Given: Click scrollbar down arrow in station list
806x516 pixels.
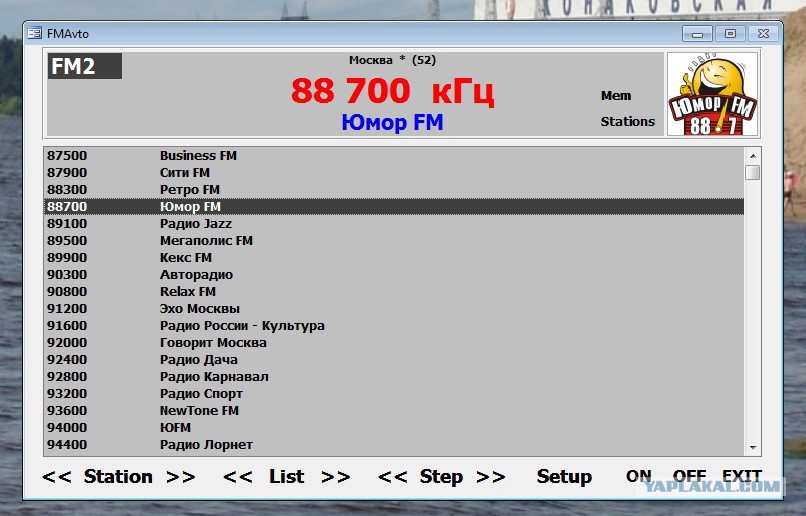Looking at the screenshot, I should pyautogui.click(x=753, y=448).
